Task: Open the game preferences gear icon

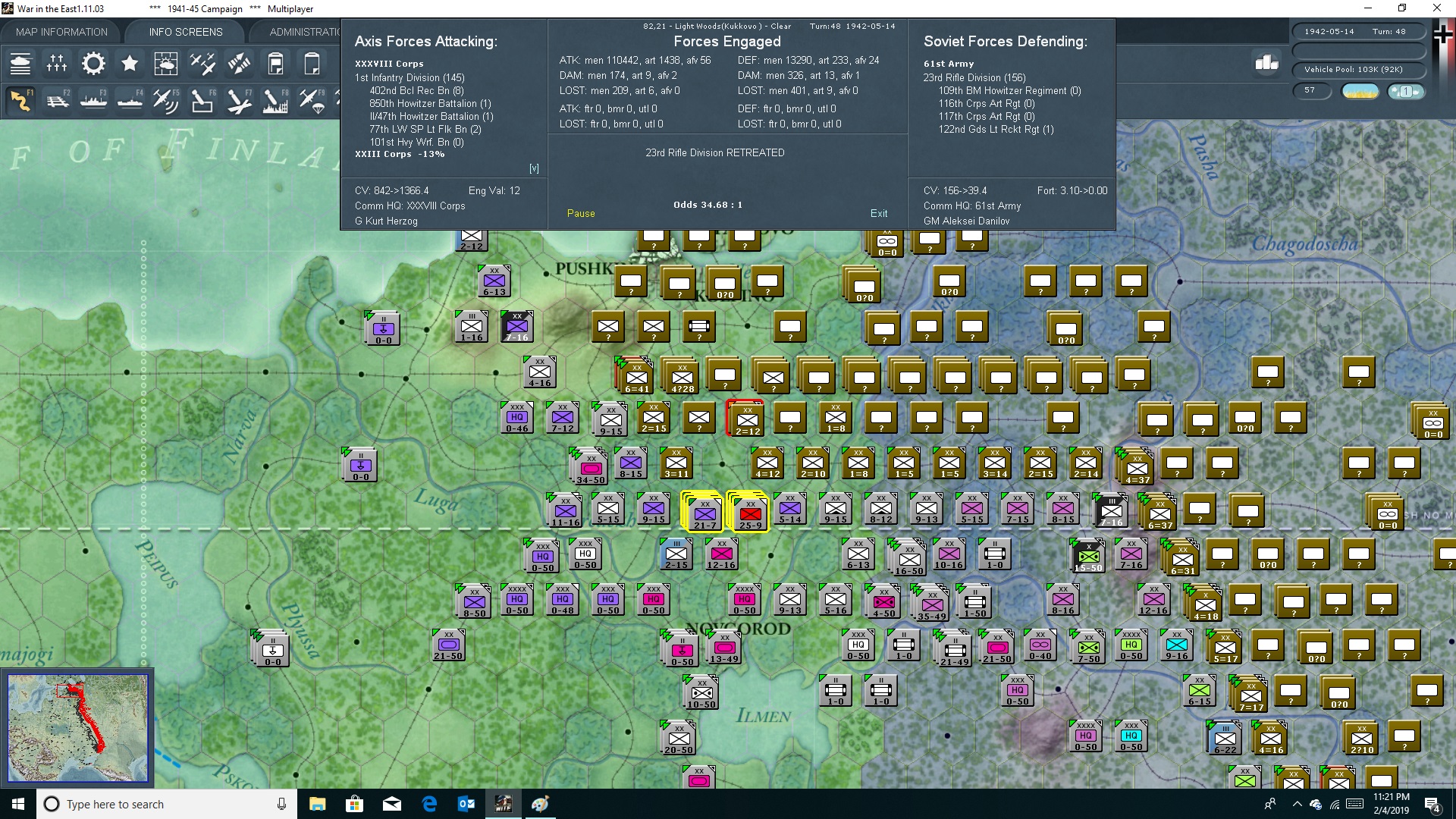Action: 93,64
